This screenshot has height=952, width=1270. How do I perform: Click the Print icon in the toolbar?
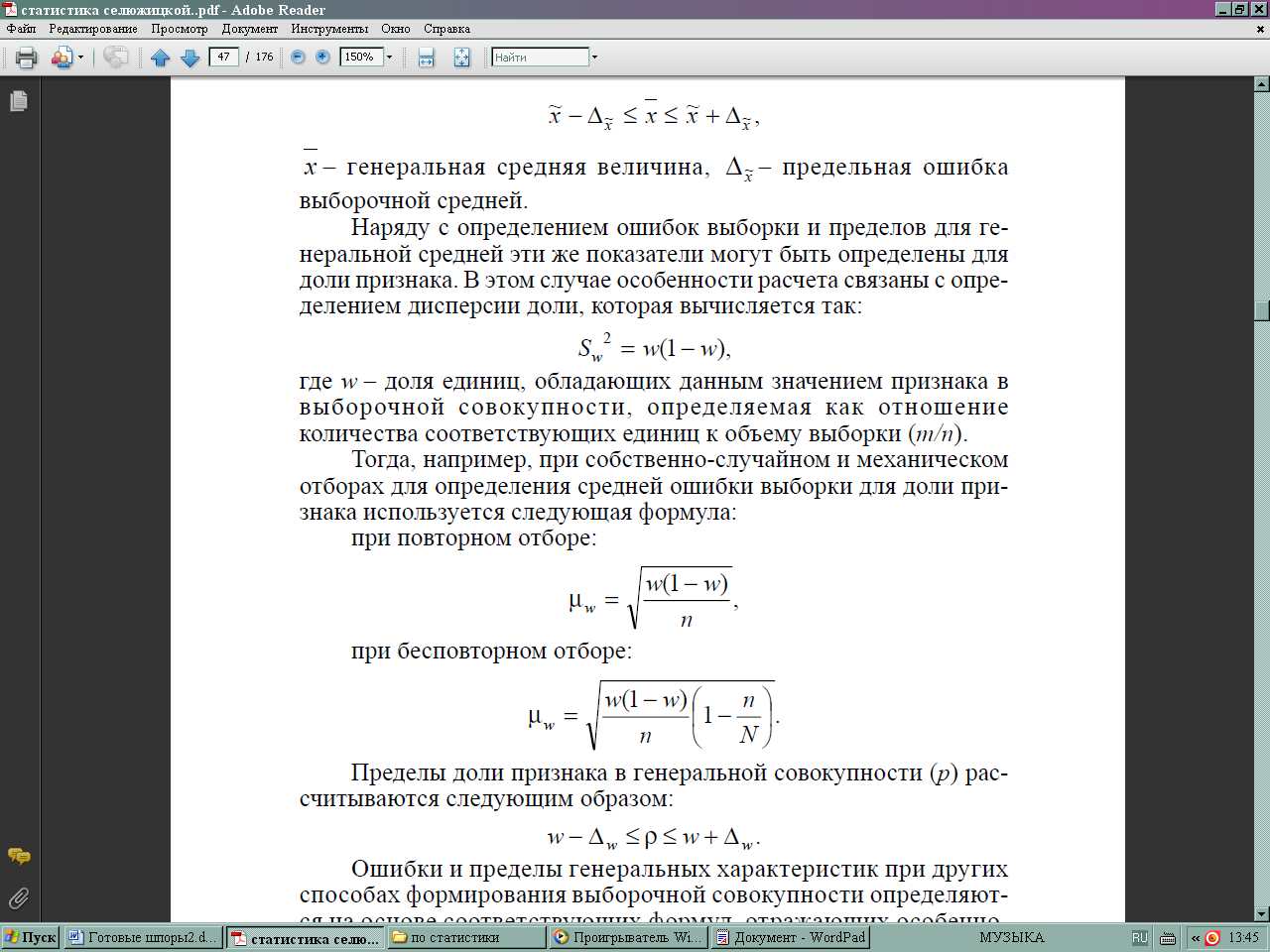pos(27,58)
